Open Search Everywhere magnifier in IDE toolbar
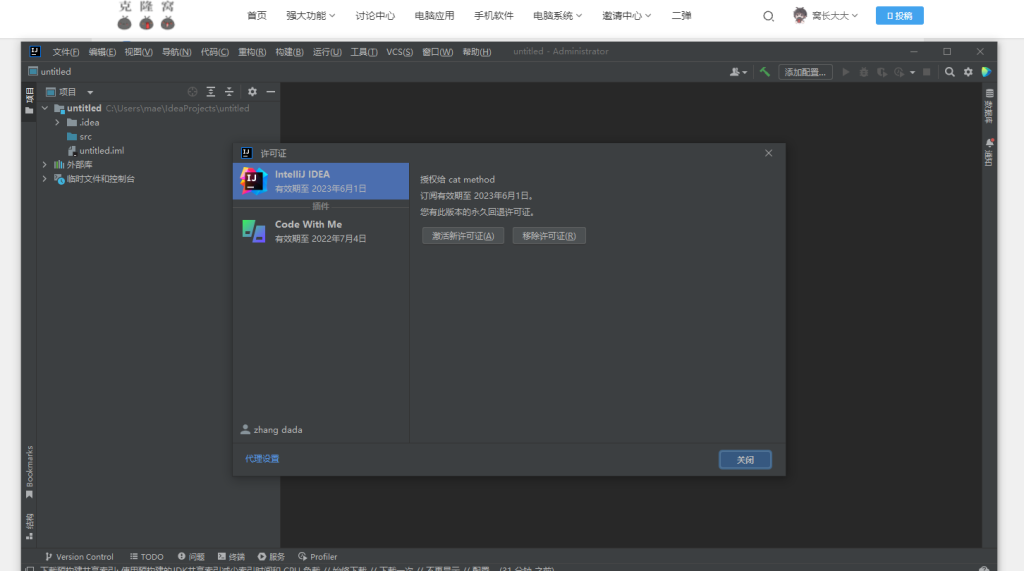This screenshot has height=571, width=1024. point(950,72)
